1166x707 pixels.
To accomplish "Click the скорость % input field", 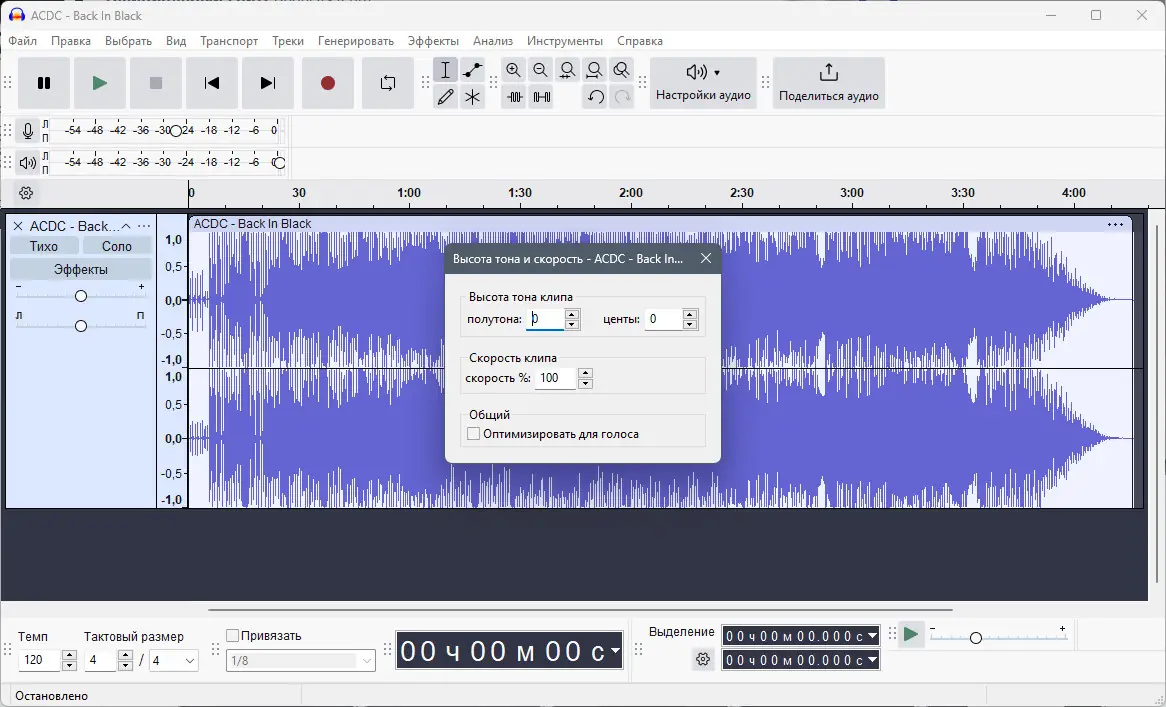I will coord(555,378).
